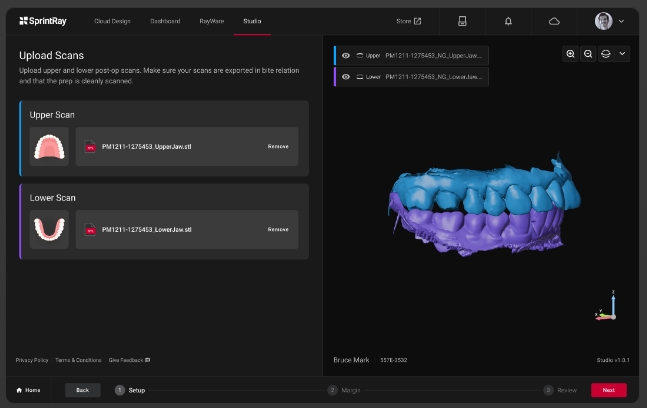Open the RayWare tab
The width and height of the screenshot is (647, 408).
click(x=211, y=20)
